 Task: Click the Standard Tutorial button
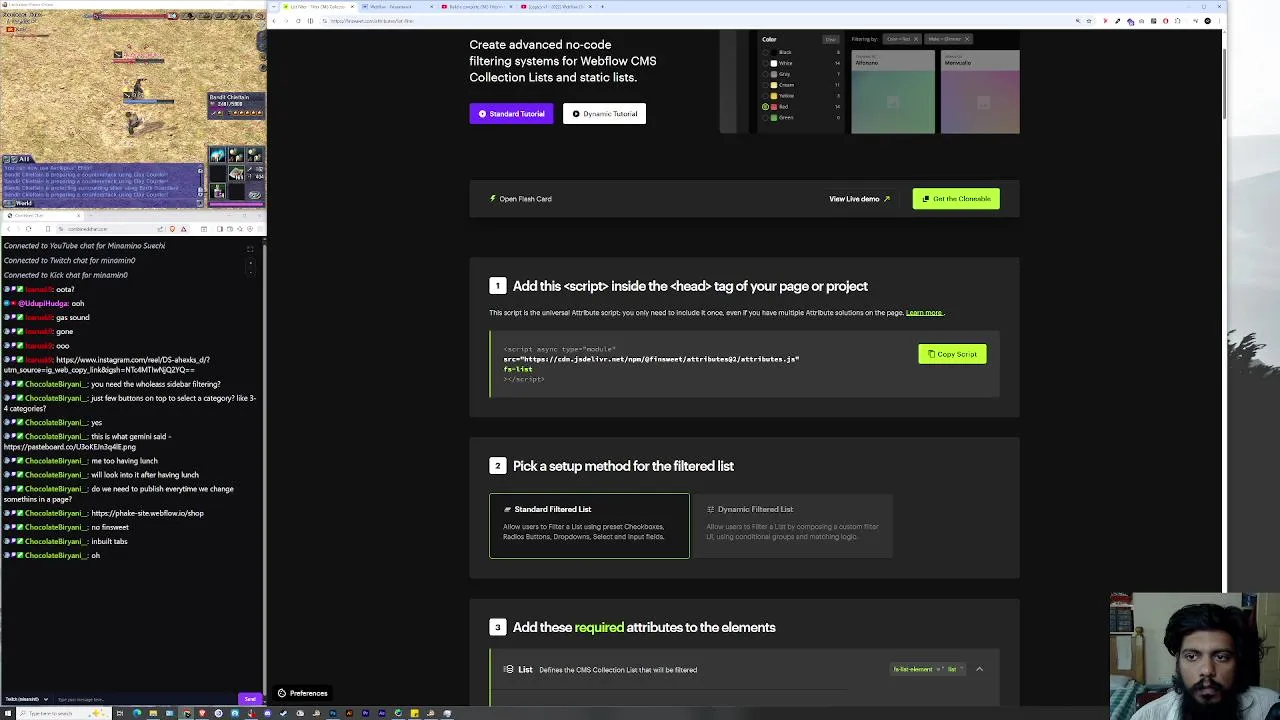click(x=511, y=113)
